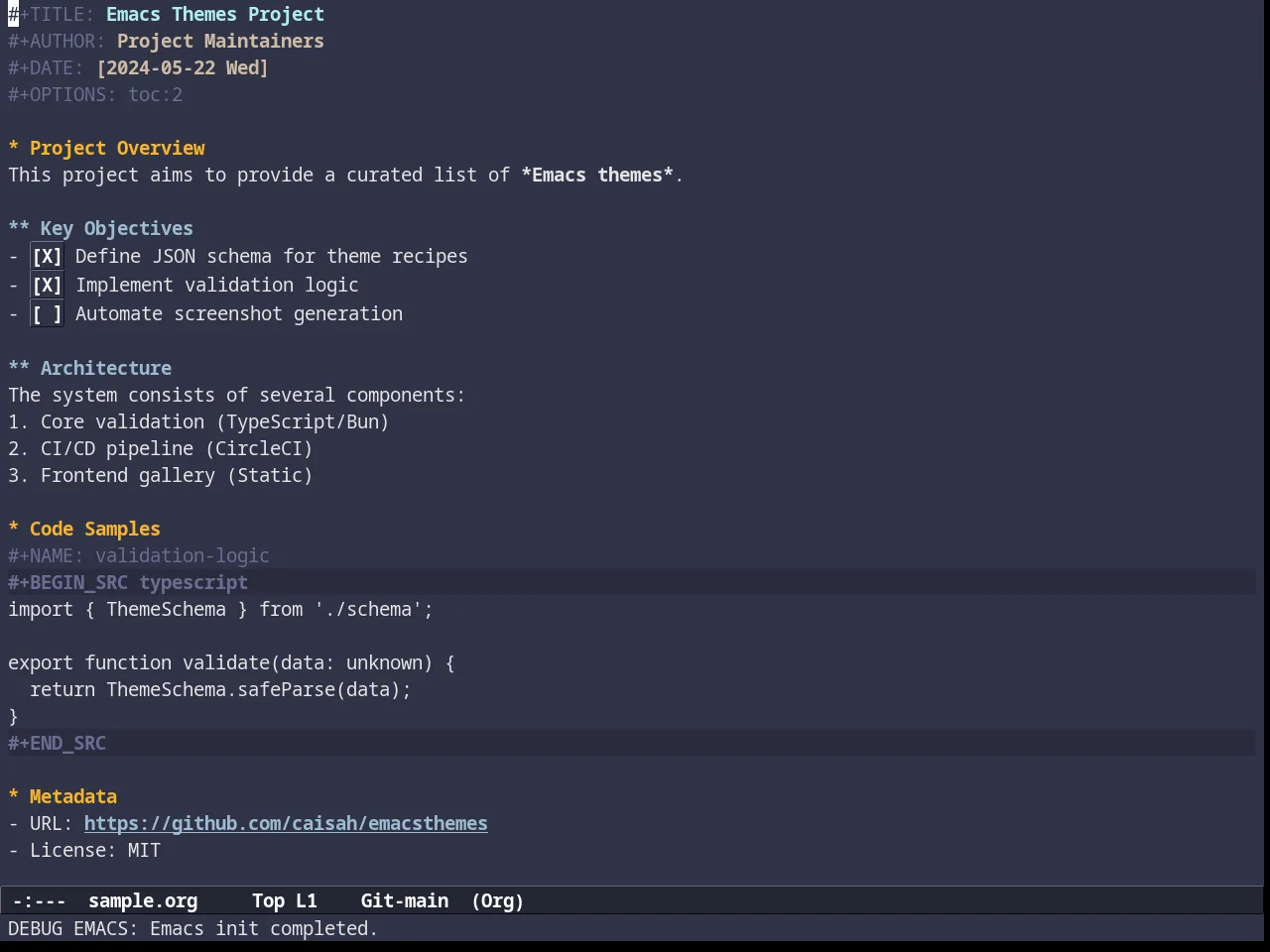Click the (Org) major mode indicator
Image resolution: width=1270 pixels, height=952 pixels.
(x=497, y=900)
